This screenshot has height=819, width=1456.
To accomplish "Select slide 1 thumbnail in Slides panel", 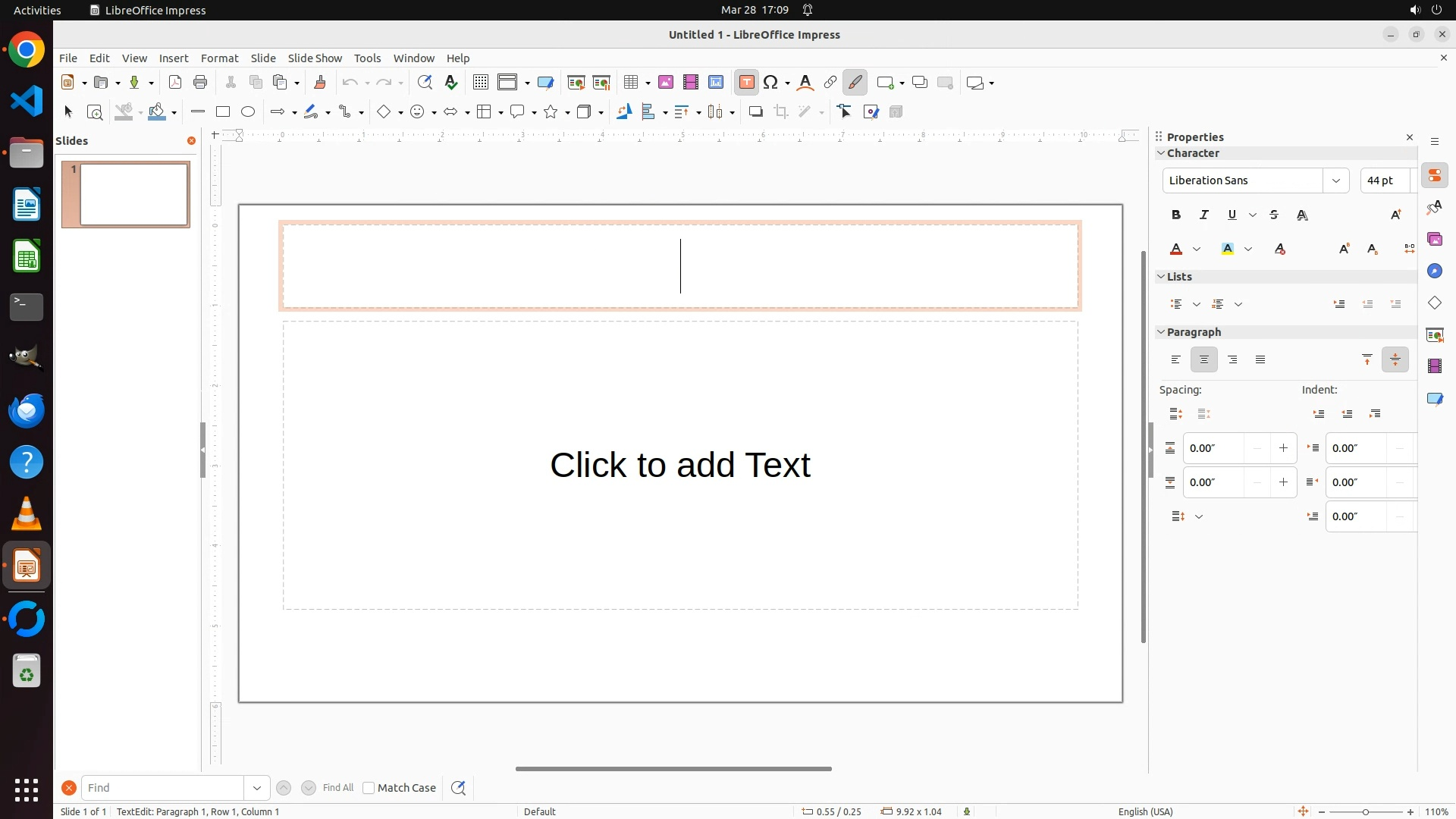I will pos(134,195).
